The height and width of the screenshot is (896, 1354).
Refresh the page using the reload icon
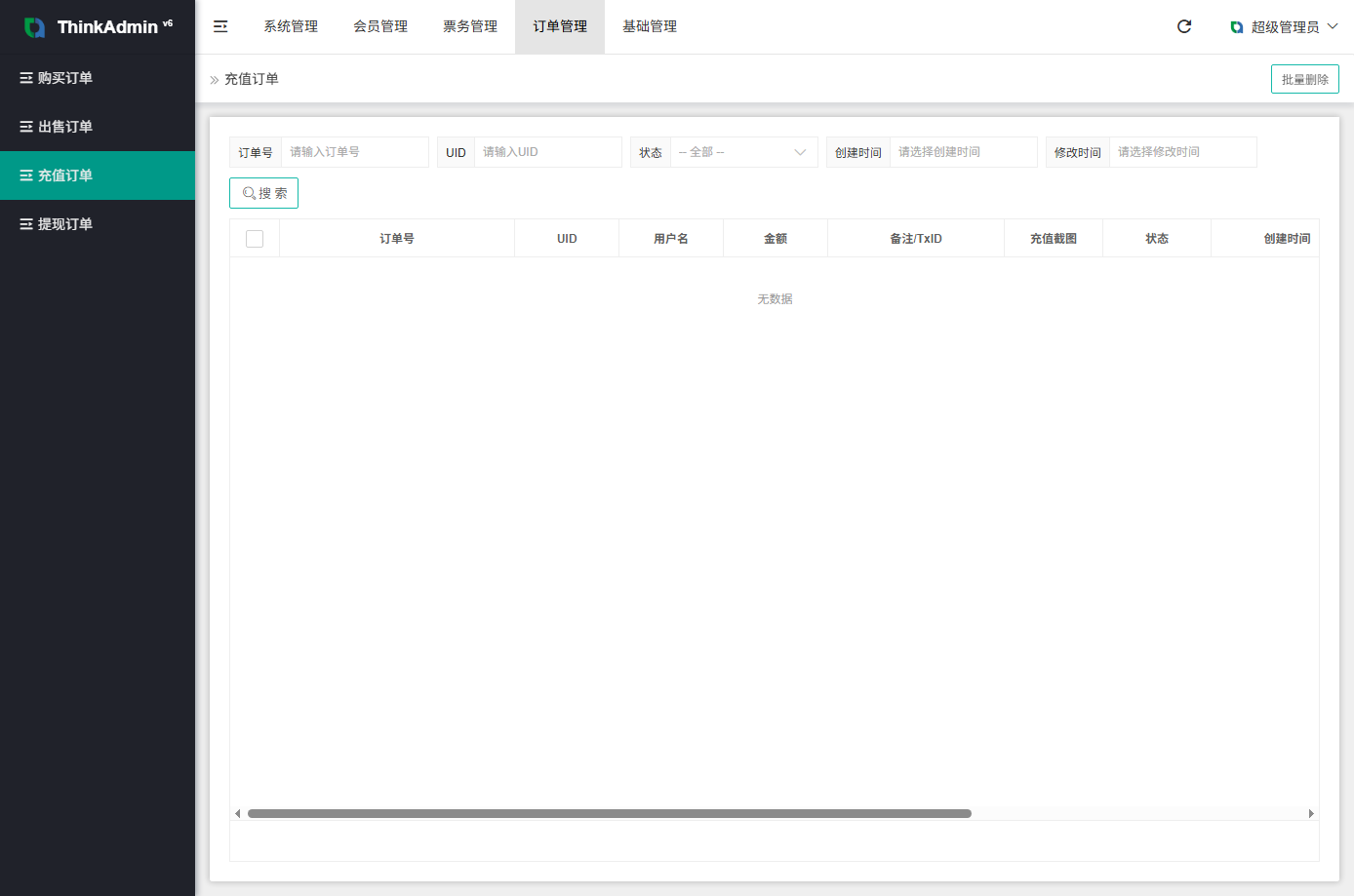click(1184, 26)
